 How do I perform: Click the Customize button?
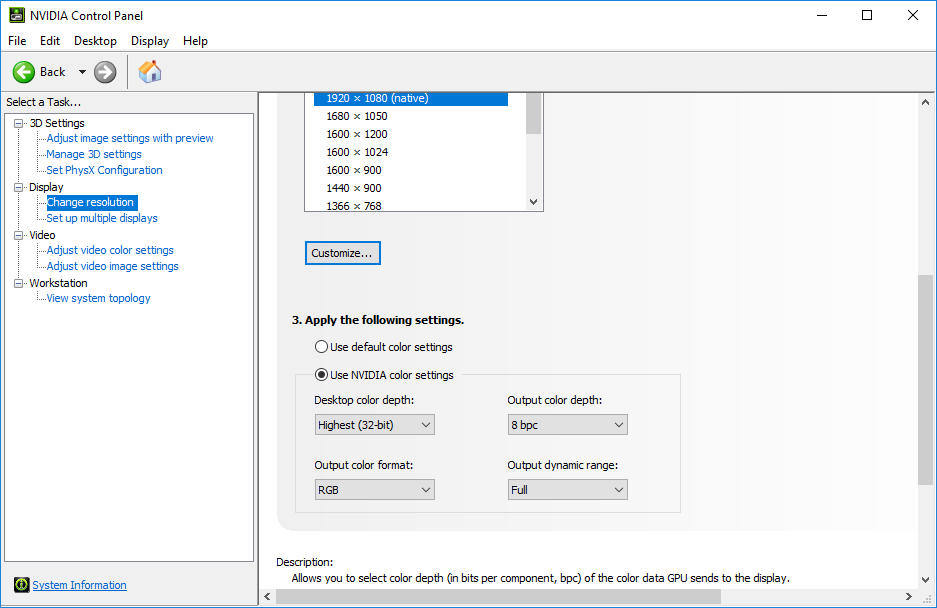coord(342,253)
